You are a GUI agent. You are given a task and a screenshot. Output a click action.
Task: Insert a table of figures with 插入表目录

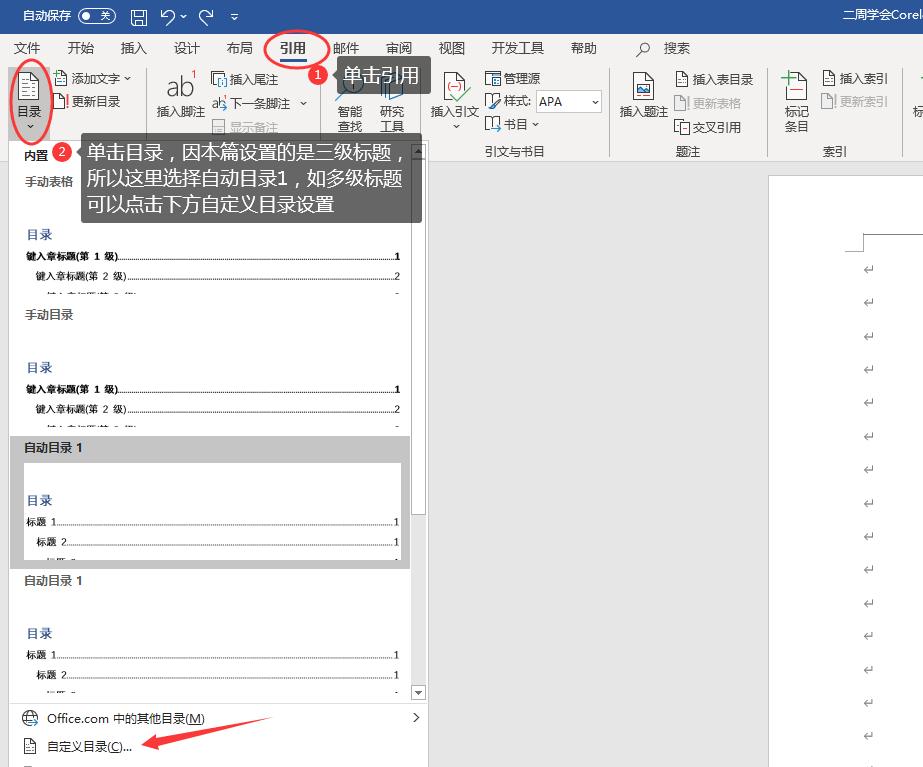720,78
